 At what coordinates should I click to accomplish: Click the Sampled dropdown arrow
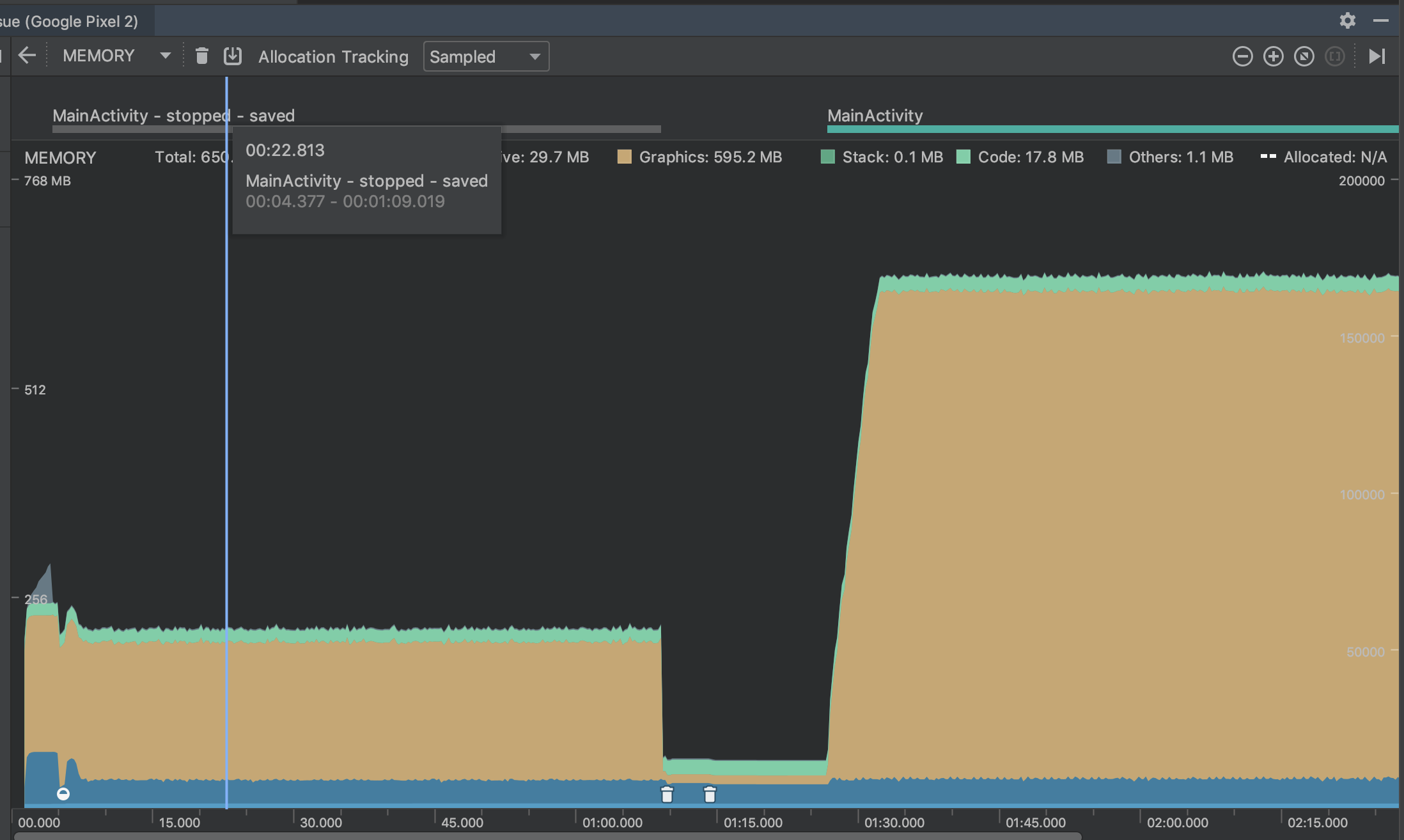pyautogui.click(x=534, y=56)
